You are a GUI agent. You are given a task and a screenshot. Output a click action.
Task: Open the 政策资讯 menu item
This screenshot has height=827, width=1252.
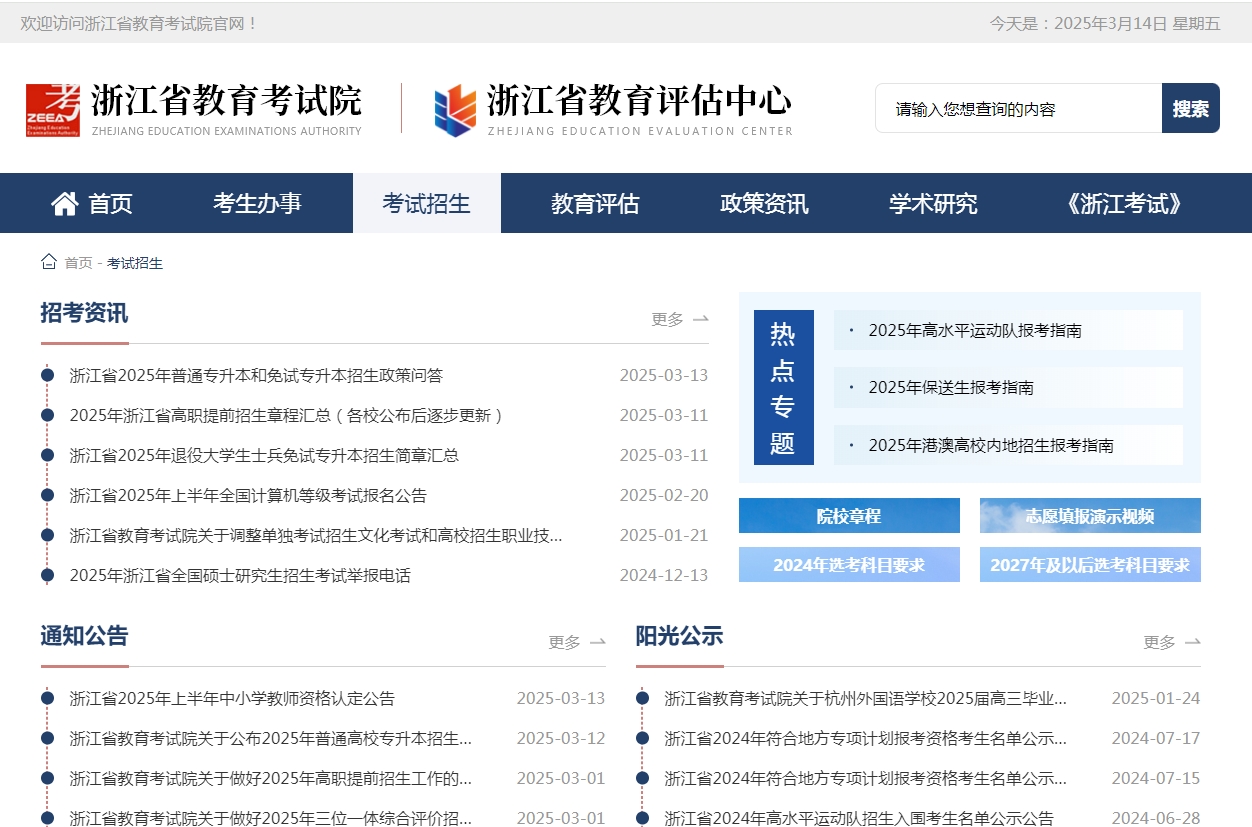[x=763, y=203]
